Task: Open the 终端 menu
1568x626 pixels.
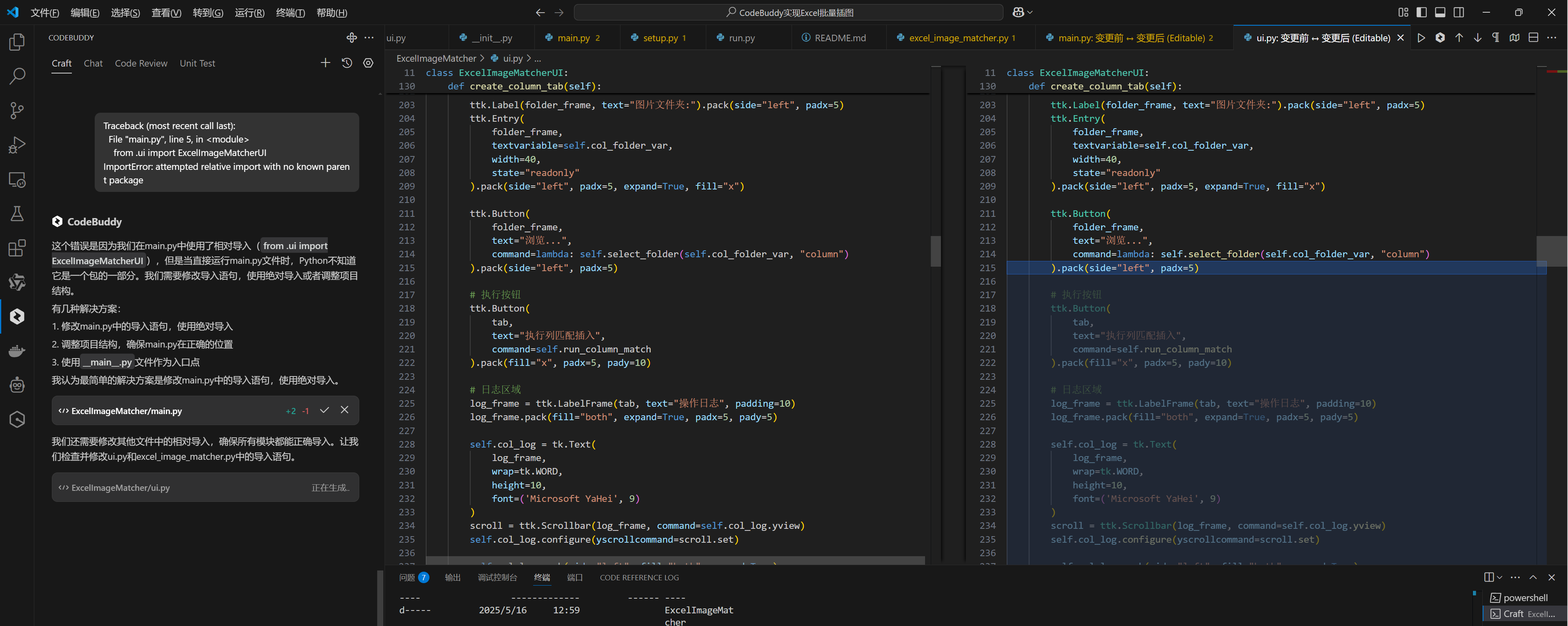Action: [x=290, y=13]
